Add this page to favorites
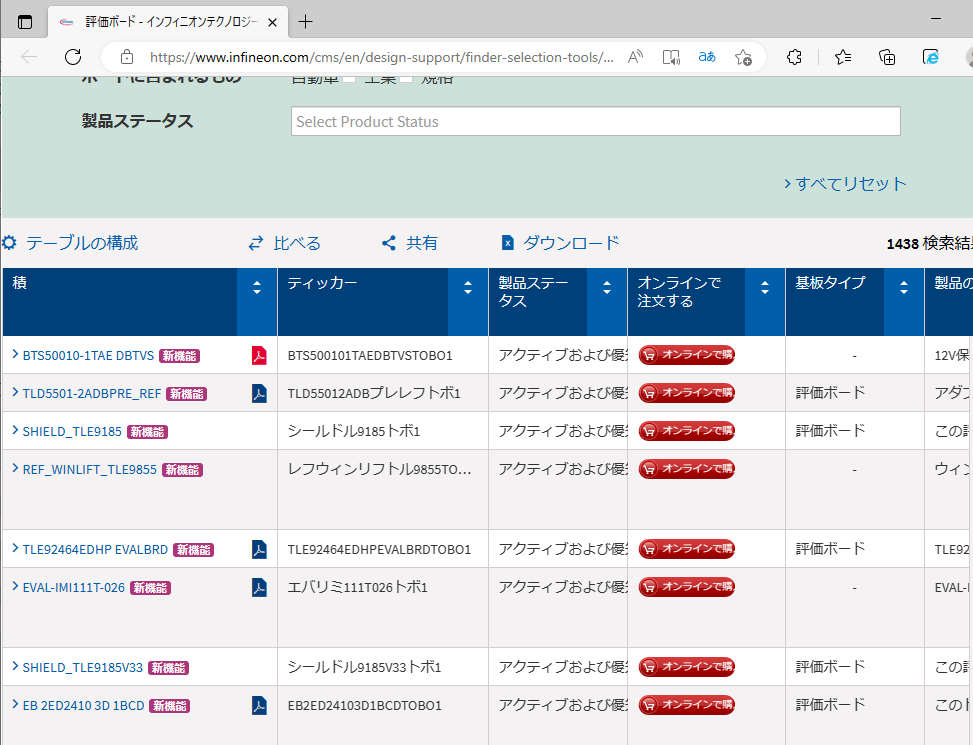Image resolution: width=973 pixels, height=745 pixels. pos(743,57)
